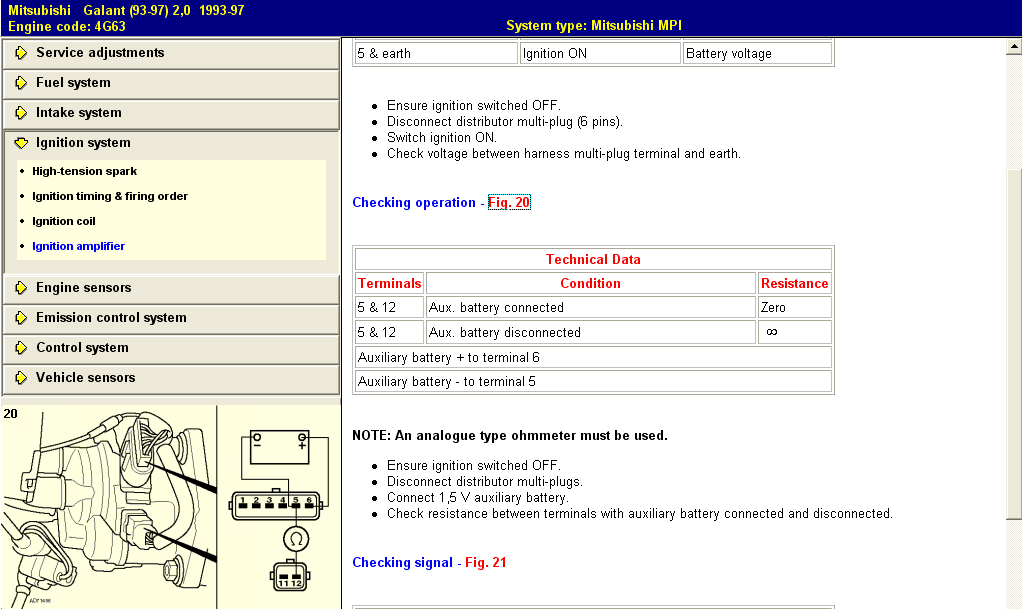The height and width of the screenshot is (609, 1022).
Task: Follow the Fig. 20 link
Action: click(x=509, y=203)
